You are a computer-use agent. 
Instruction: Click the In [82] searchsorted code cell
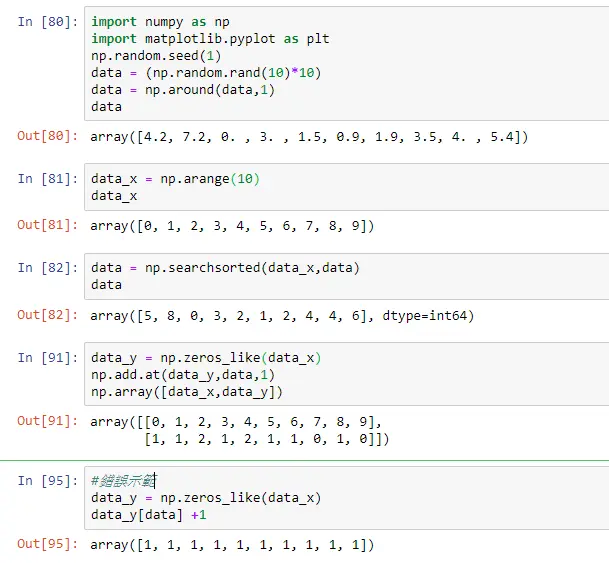(346, 276)
